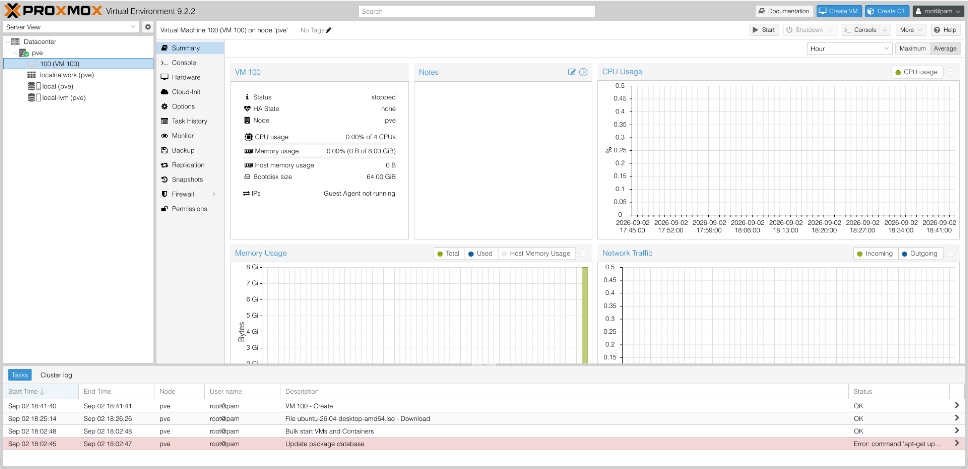Open the Shutdown options dropdown arrow
This screenshot has height=469, width=968.
click(x=831, y=30)
